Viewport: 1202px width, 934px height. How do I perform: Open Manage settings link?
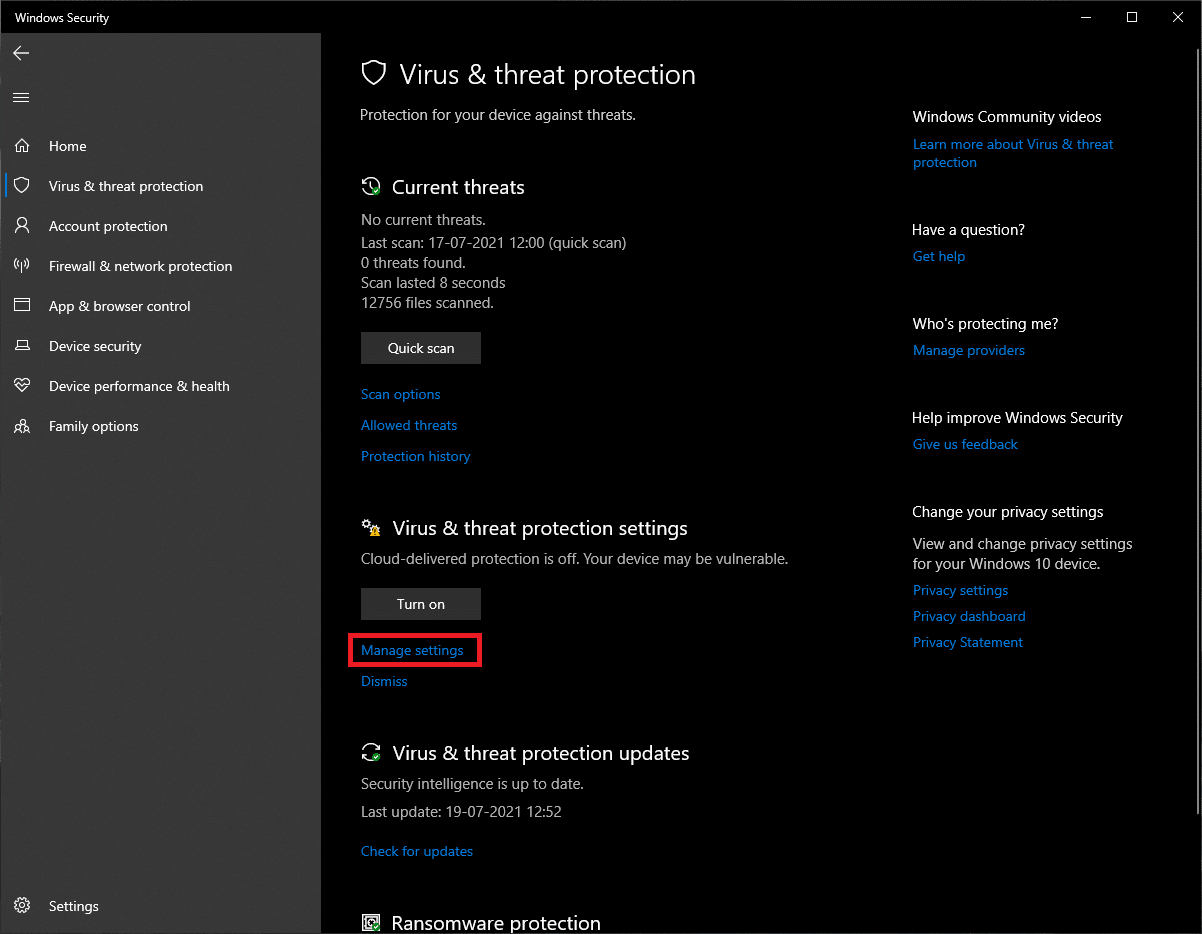coord(413,650)
